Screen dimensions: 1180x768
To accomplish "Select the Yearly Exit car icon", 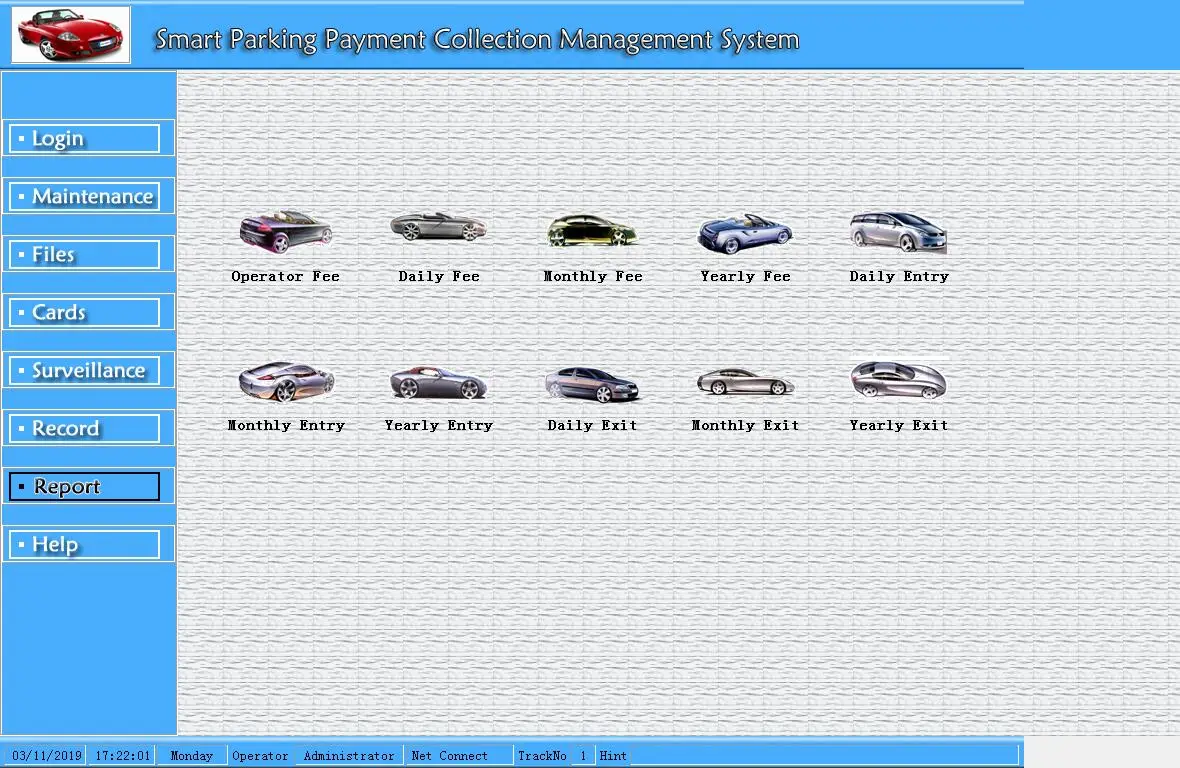I will 898,380.
